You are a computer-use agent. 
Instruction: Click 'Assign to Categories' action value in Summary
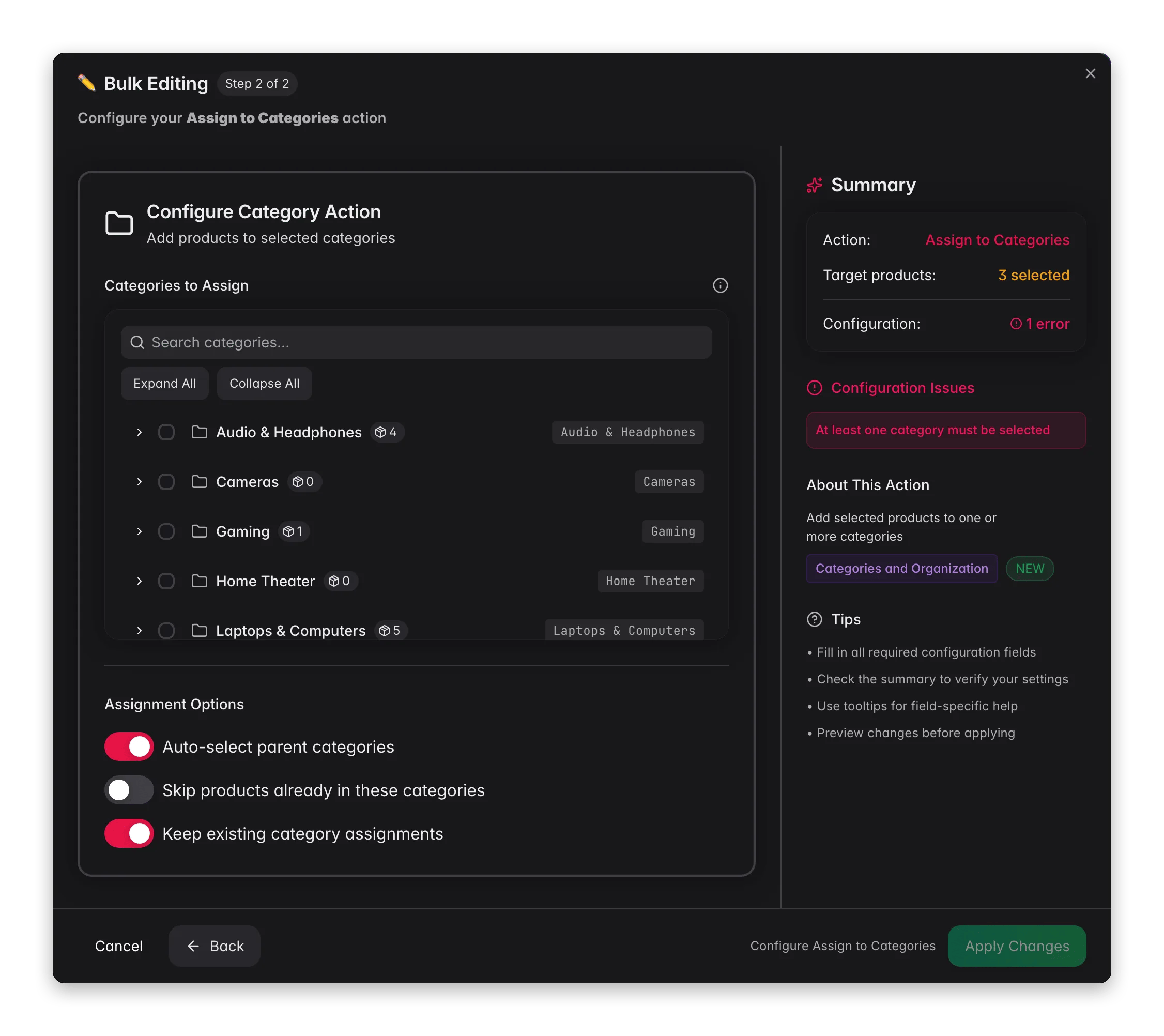pyautogui.click(x=997, y=240)
